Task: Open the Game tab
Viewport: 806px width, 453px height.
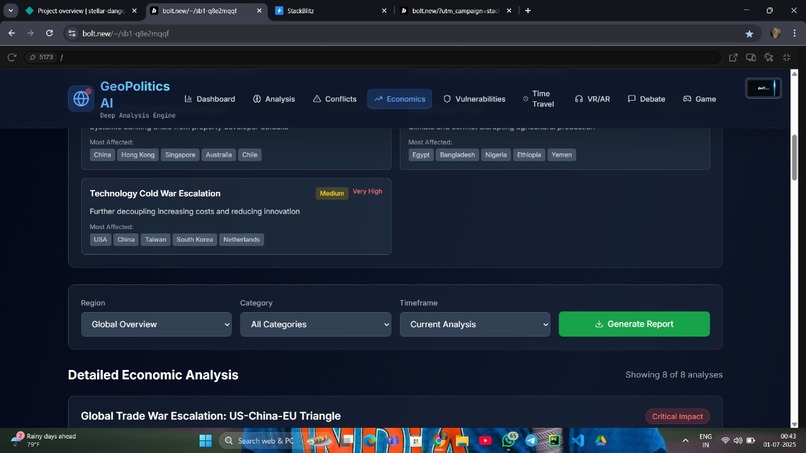Action: click(x=700, y=99)
